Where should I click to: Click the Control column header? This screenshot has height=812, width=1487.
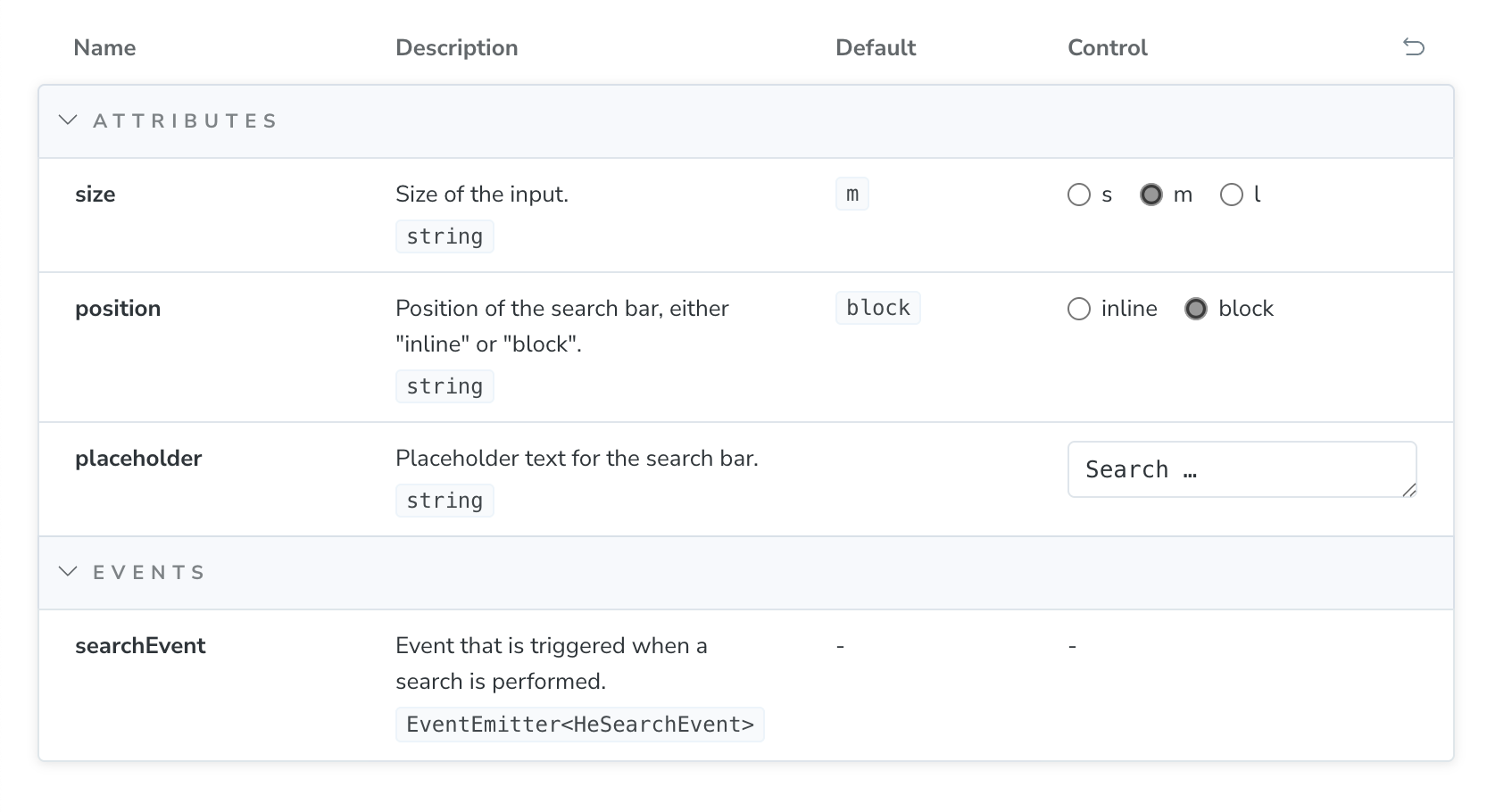click(x=1107, y=48)
